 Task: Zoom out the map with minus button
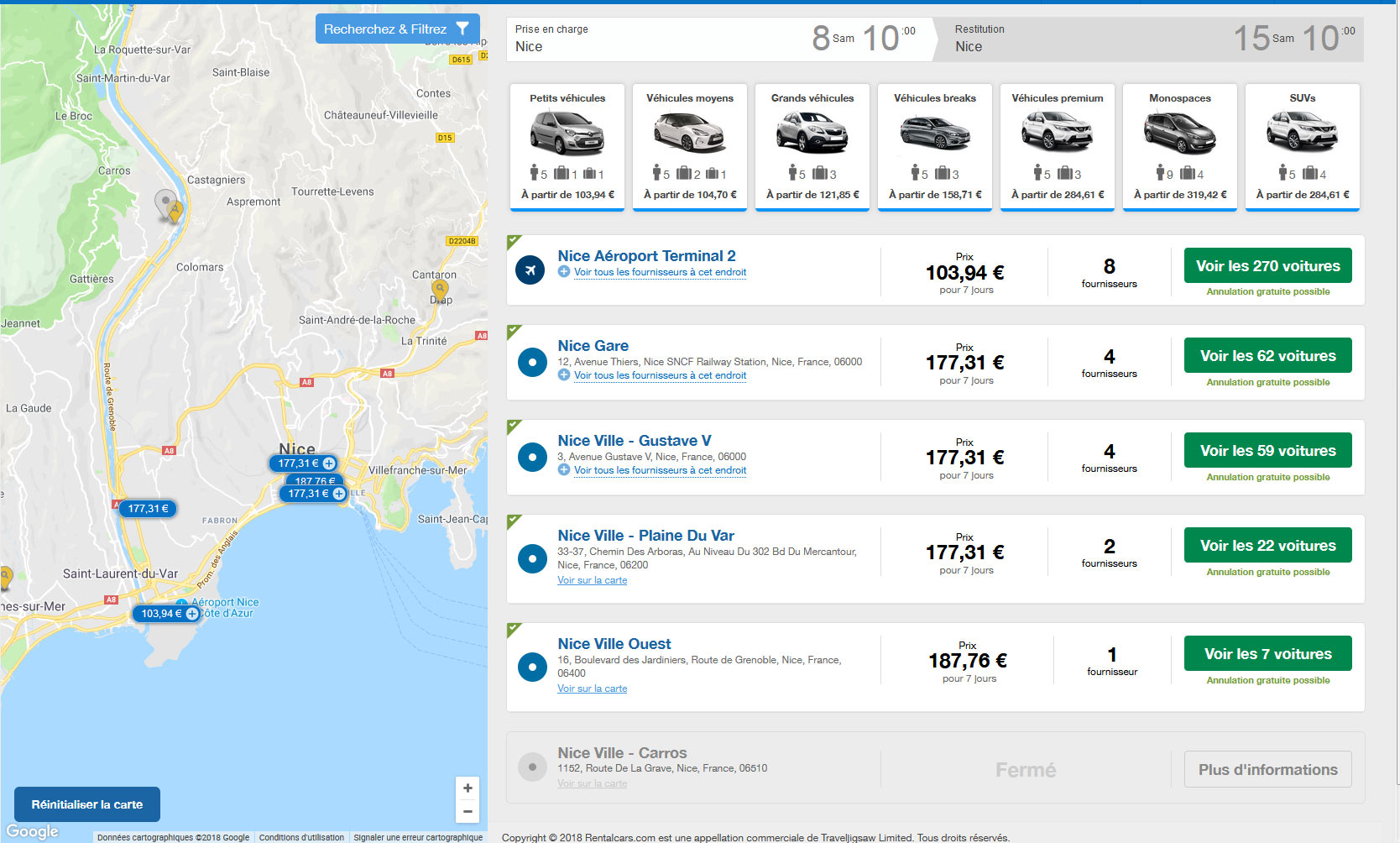pyautogui.click(x=468, y=812)
